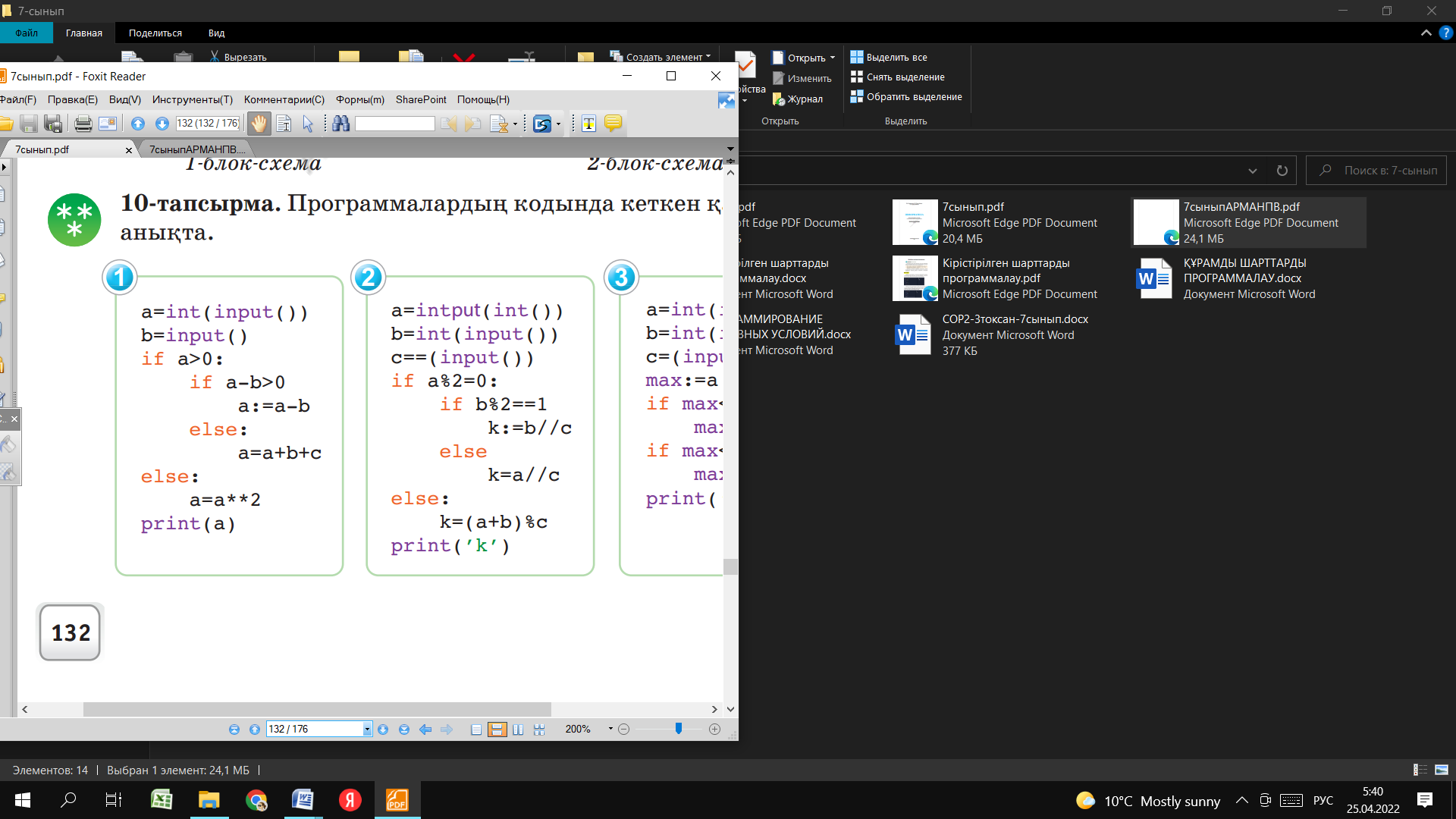This screenshot has width=1456, height=819.
Task: Switch to single page layout mode
Action: 476,730
